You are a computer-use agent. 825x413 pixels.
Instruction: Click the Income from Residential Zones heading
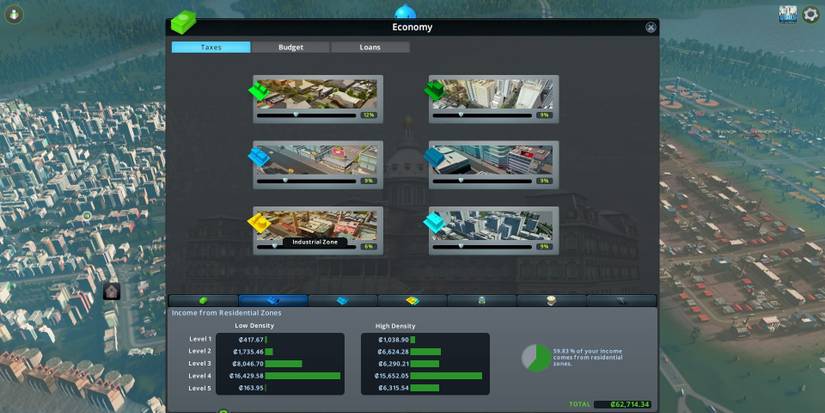click(227, 313)
